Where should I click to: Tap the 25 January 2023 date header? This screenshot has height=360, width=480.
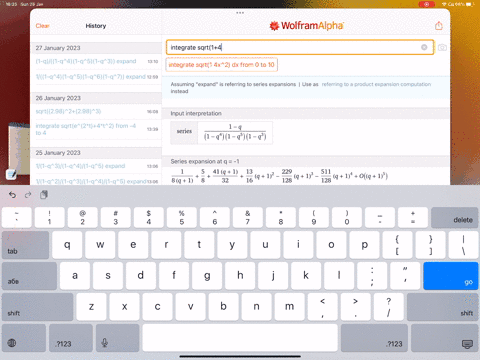[x=96, y=153]
